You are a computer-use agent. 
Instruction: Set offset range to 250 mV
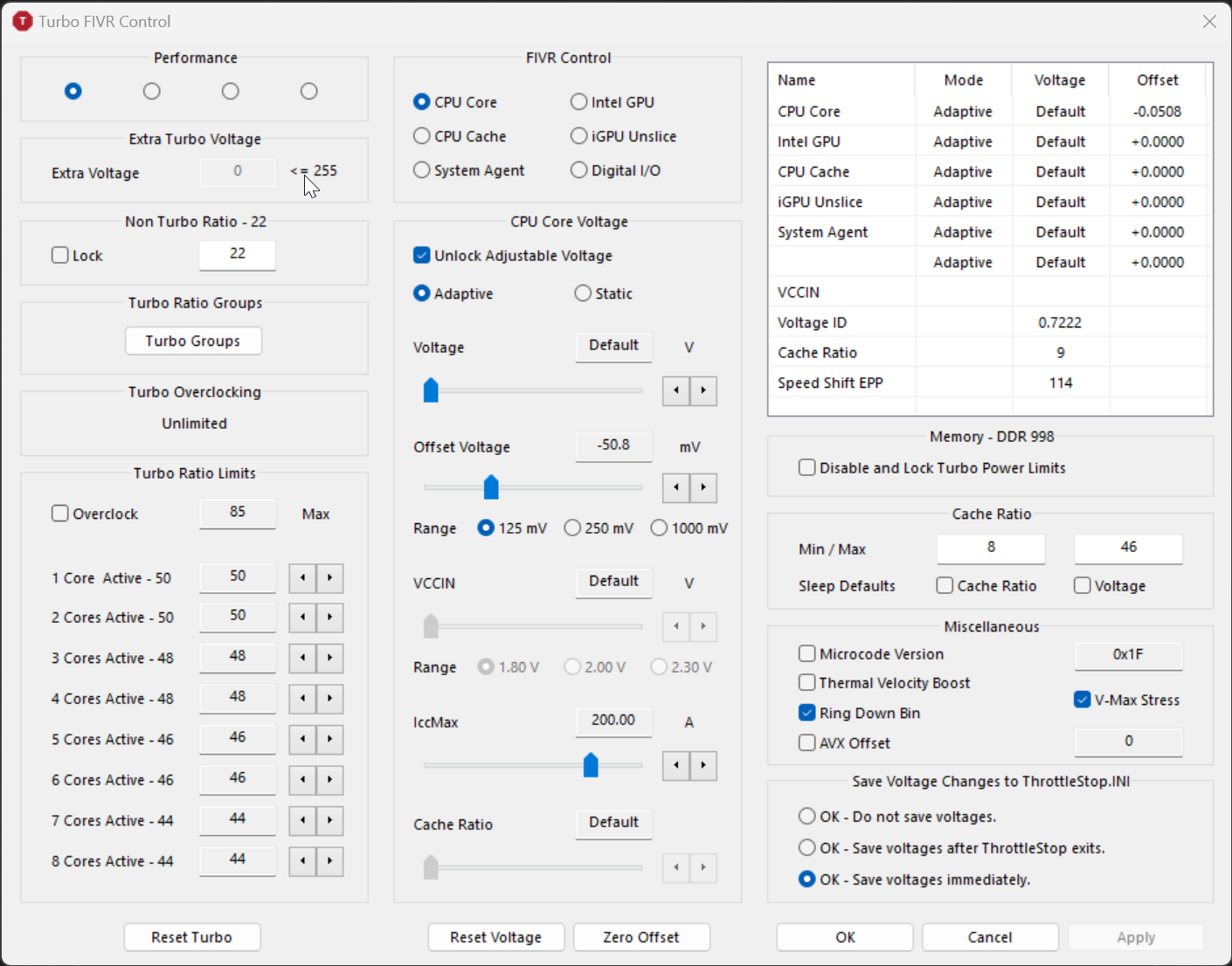pos(599,528)
